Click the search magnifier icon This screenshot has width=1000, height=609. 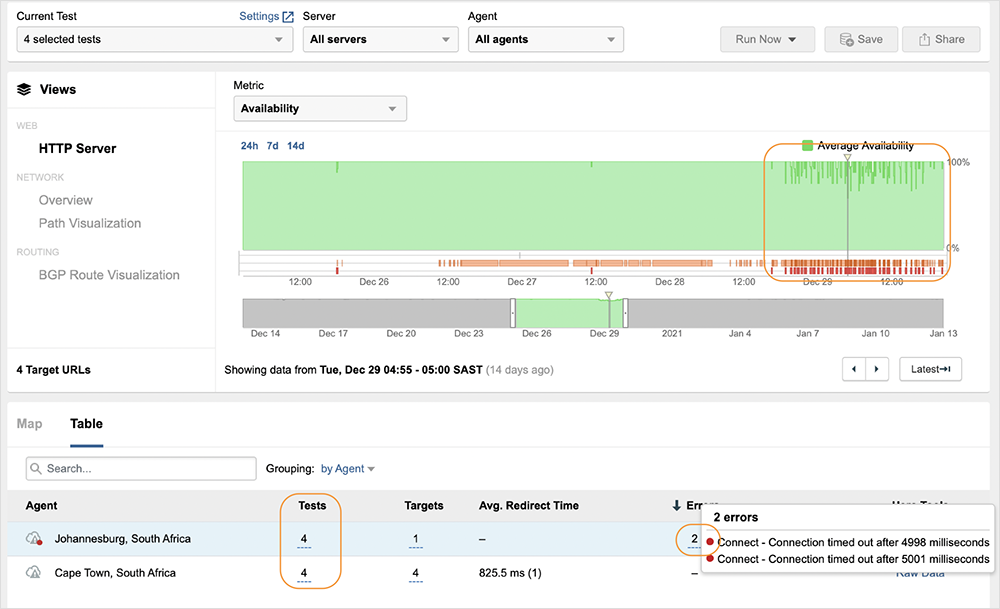pyautogui.click(x=35, y=468)
